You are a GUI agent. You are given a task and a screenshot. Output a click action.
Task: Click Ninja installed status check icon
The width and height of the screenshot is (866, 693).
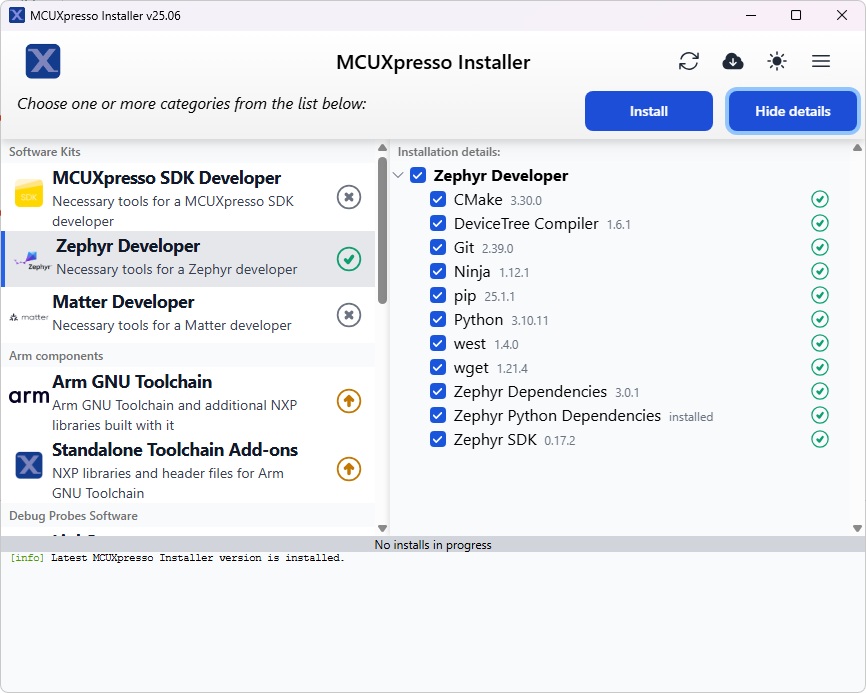tap(820, 271)
